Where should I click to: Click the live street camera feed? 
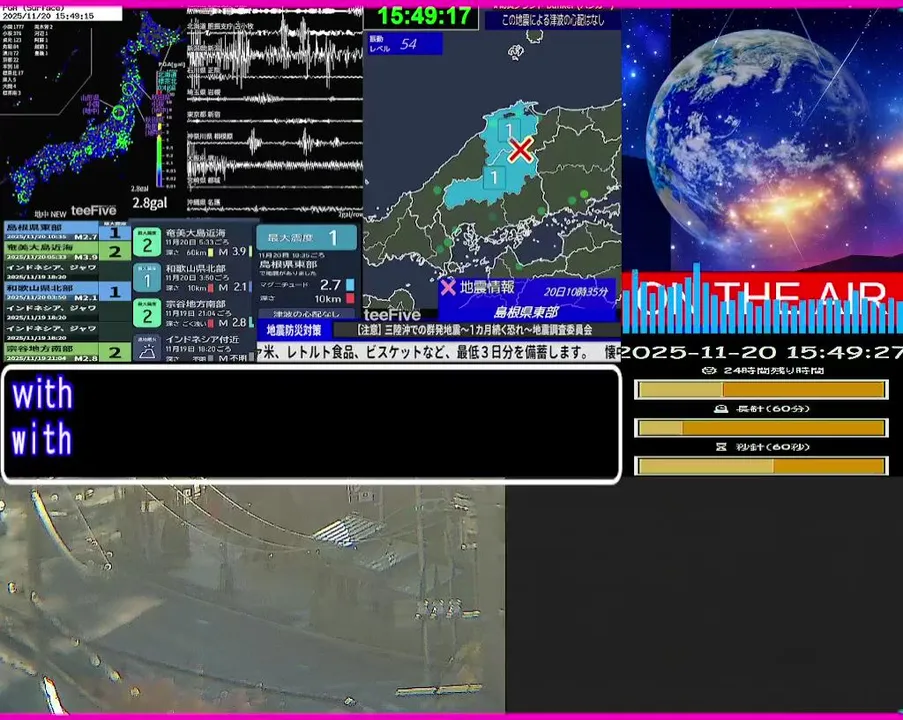coord(252,599)
